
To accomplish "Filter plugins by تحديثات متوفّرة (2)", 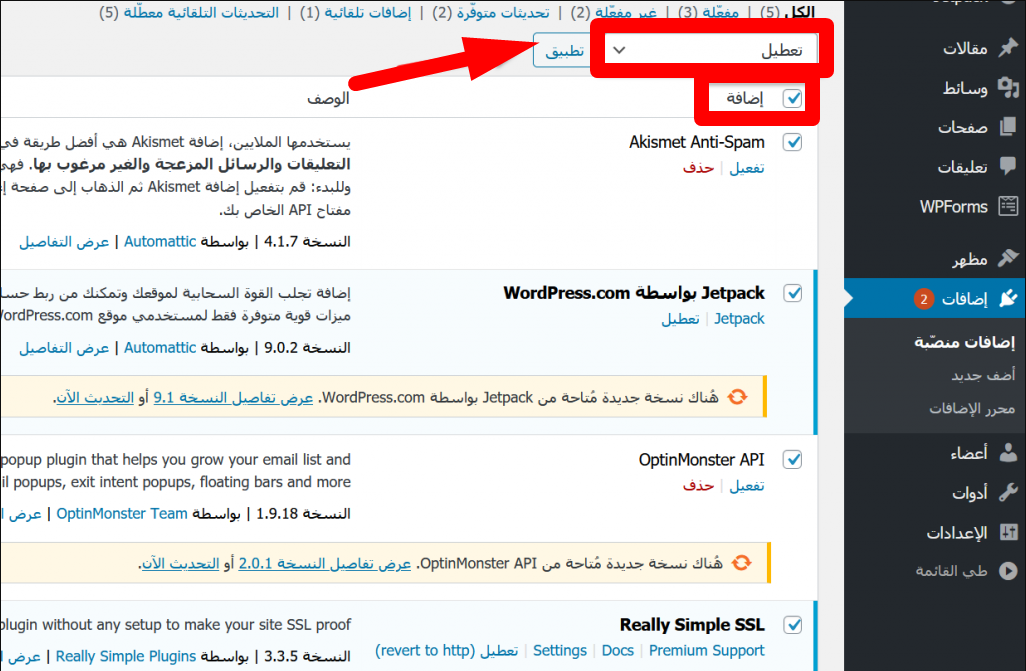I will 491,12.
